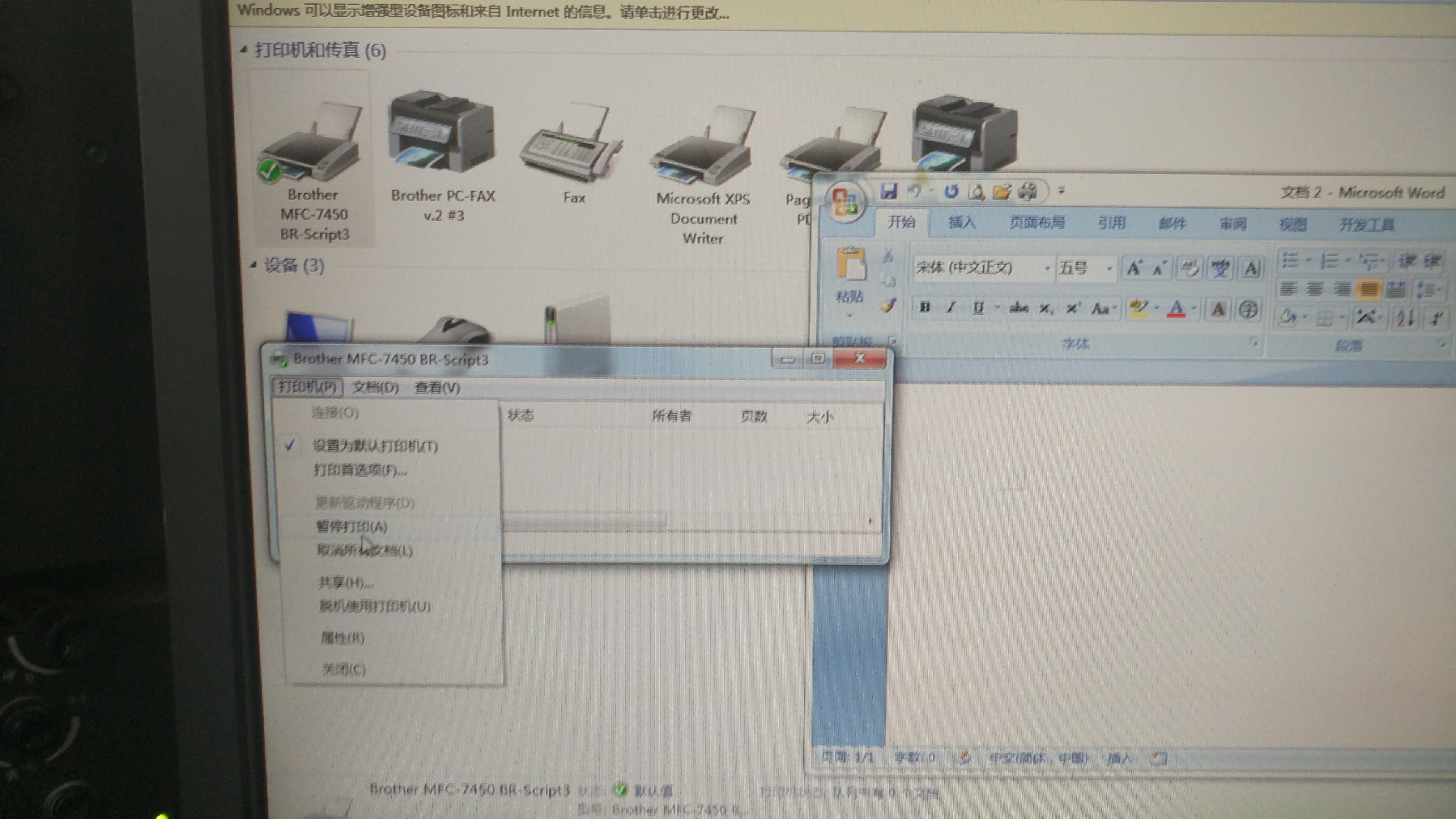Click the Increase Indent icon in paragraph group

click(x=1432, y=261)
